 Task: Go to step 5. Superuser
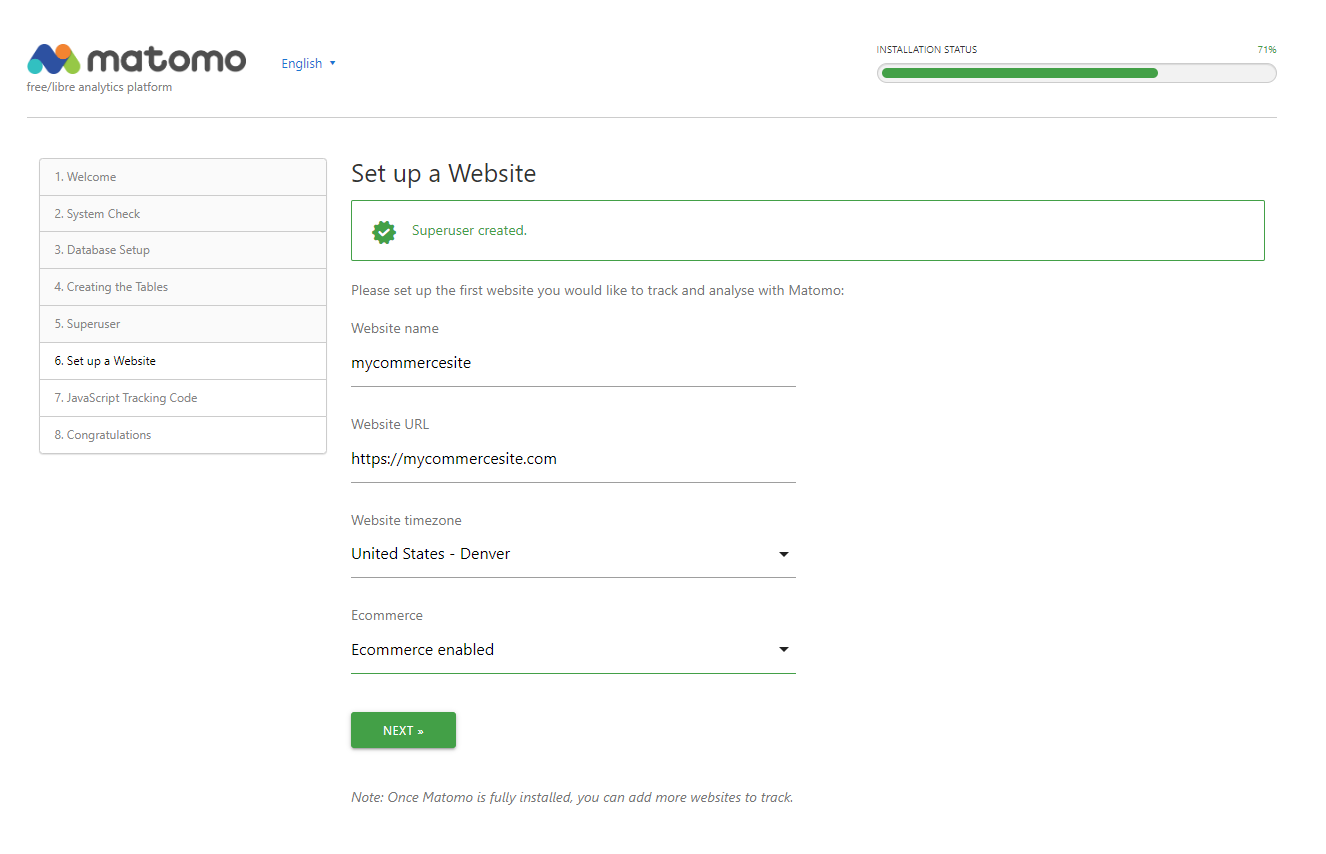[x=183, y=324]
